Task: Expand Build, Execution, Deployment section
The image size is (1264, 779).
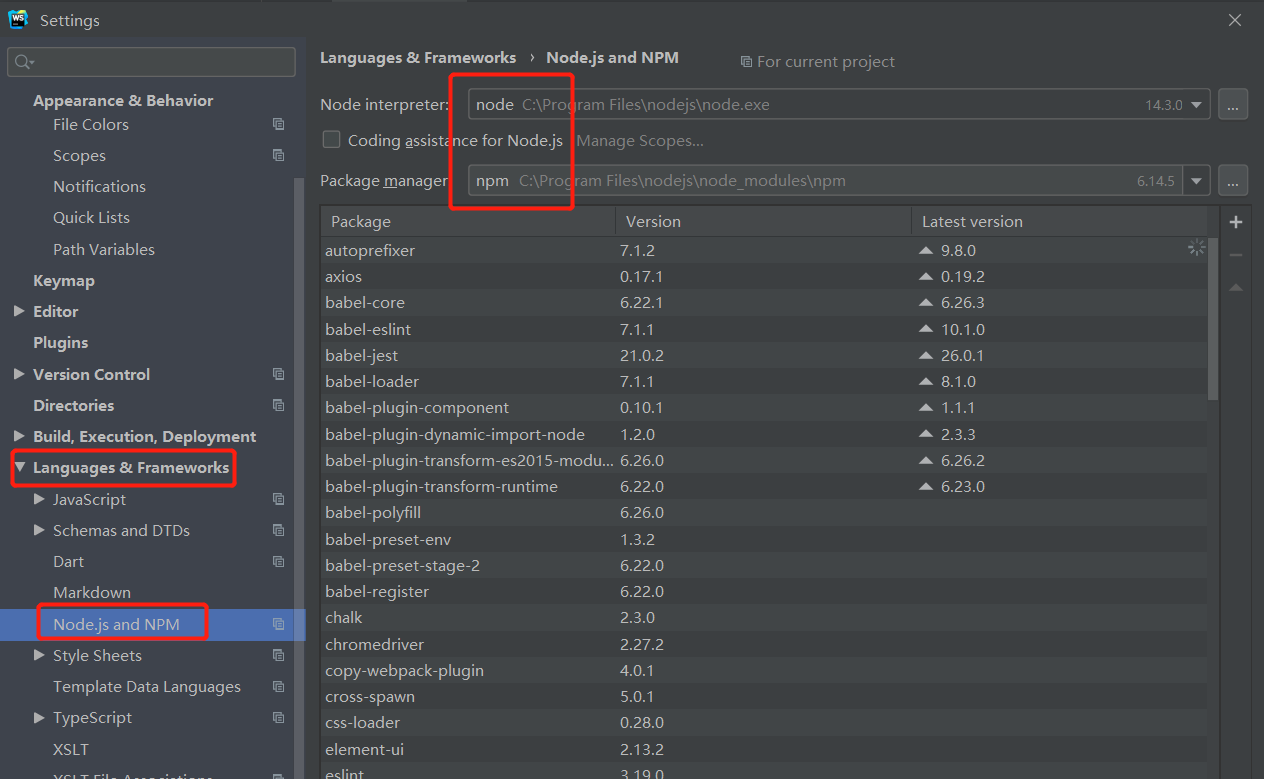Action: pos(19,437)
